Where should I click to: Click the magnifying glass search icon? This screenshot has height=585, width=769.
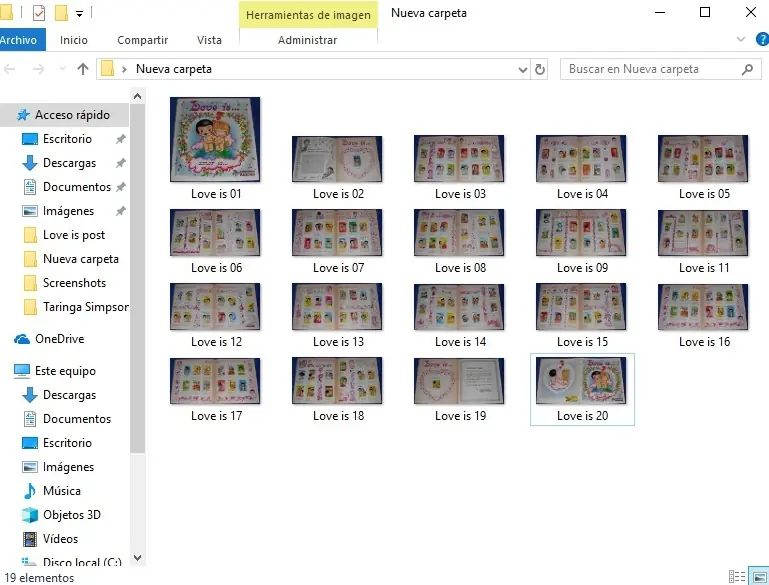click(x=747, y=69)
